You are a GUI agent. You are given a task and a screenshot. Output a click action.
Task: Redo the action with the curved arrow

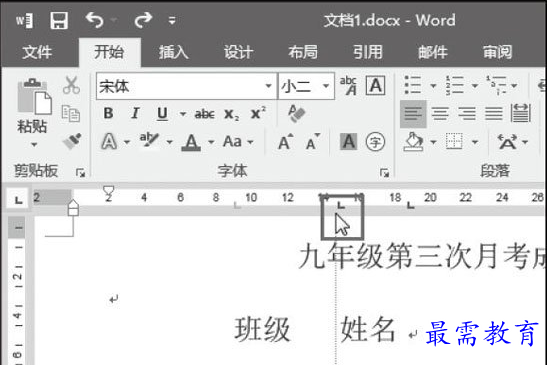[x=143, y=20]
